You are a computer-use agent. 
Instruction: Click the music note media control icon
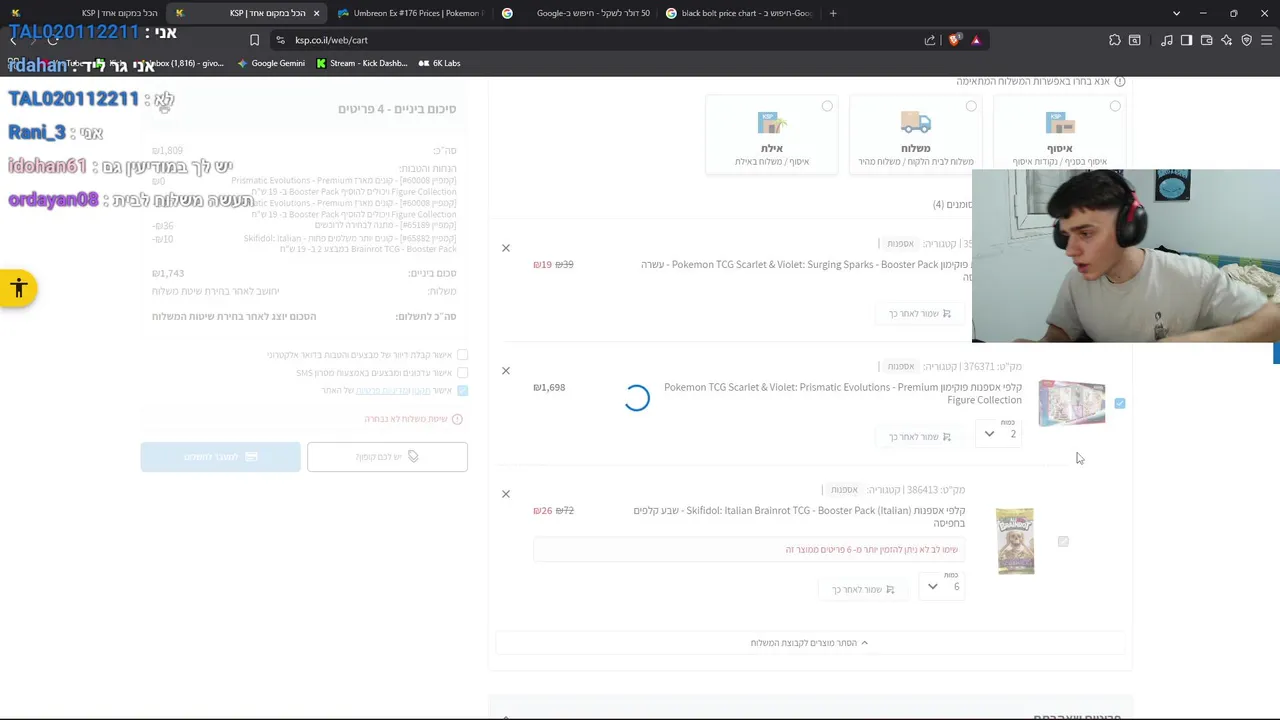(1166, 40)
